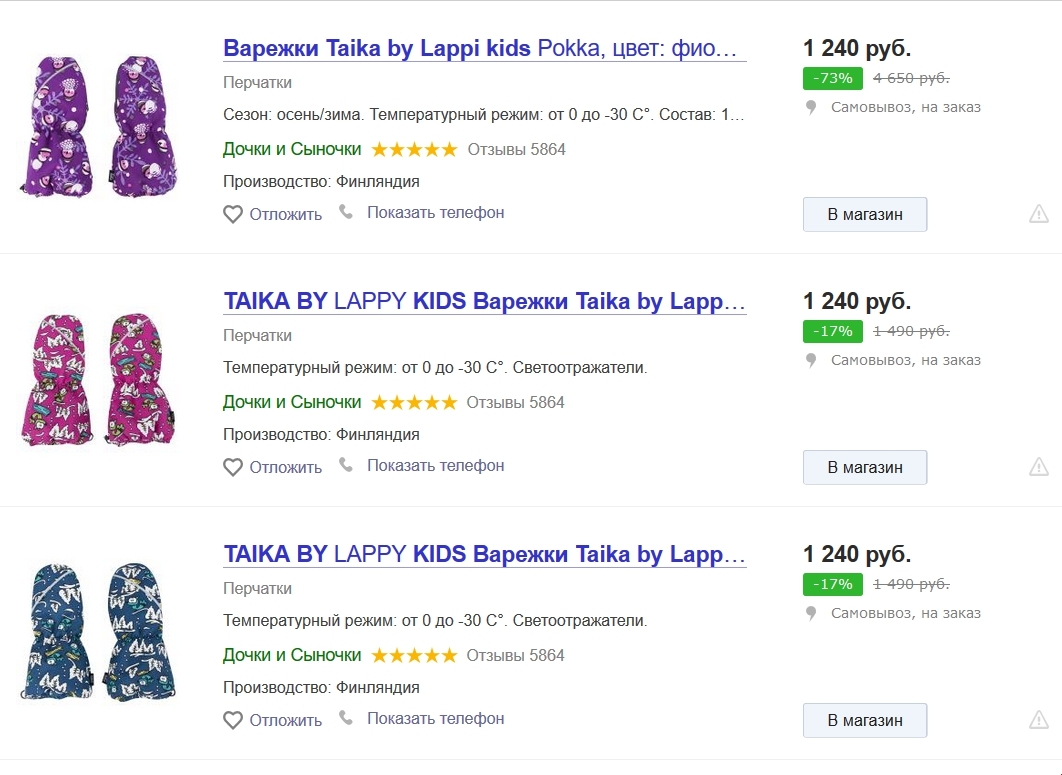
Task: Click 'Отзывы 5864' reviews in the third listing
Action: [515, 655]
